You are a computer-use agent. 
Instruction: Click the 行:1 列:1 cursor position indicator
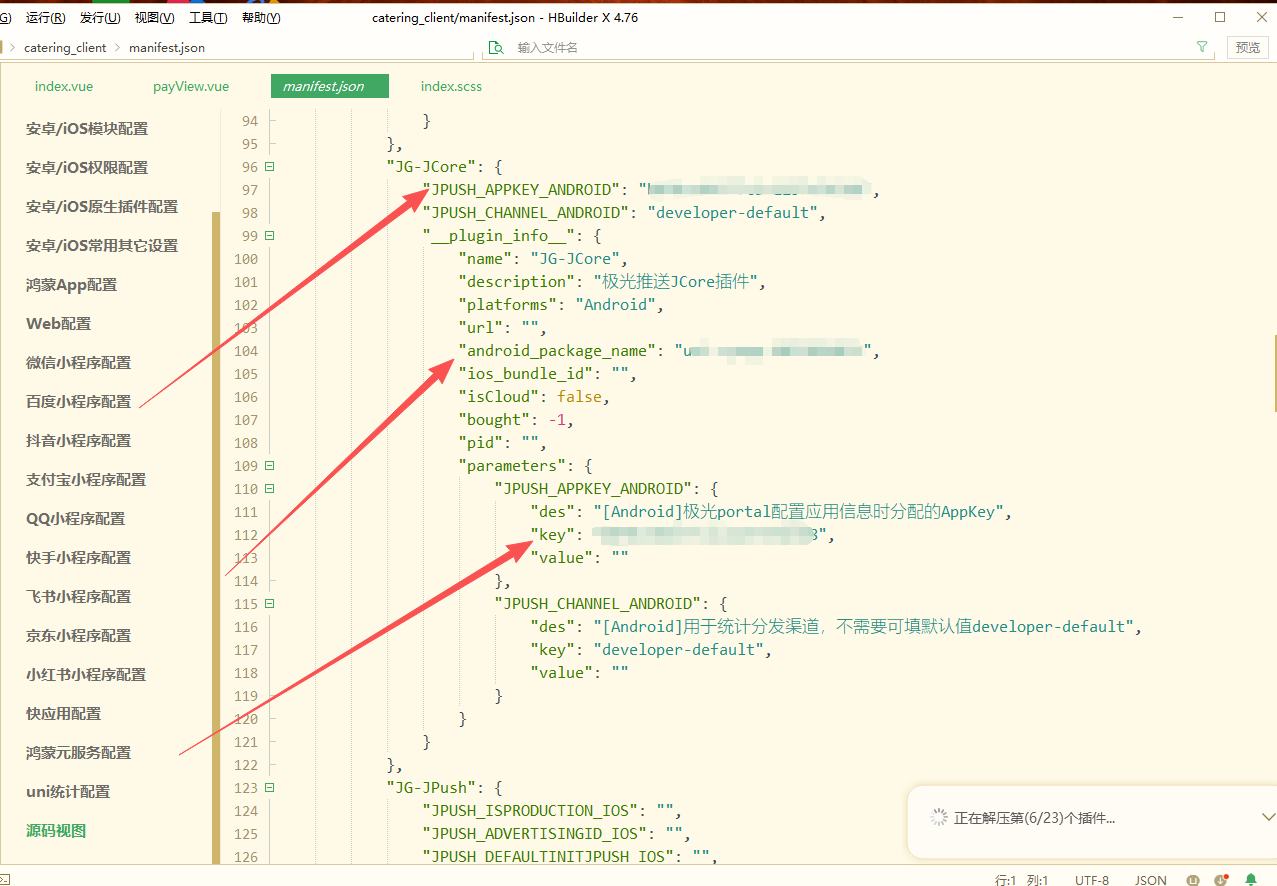pos(1022,880)
